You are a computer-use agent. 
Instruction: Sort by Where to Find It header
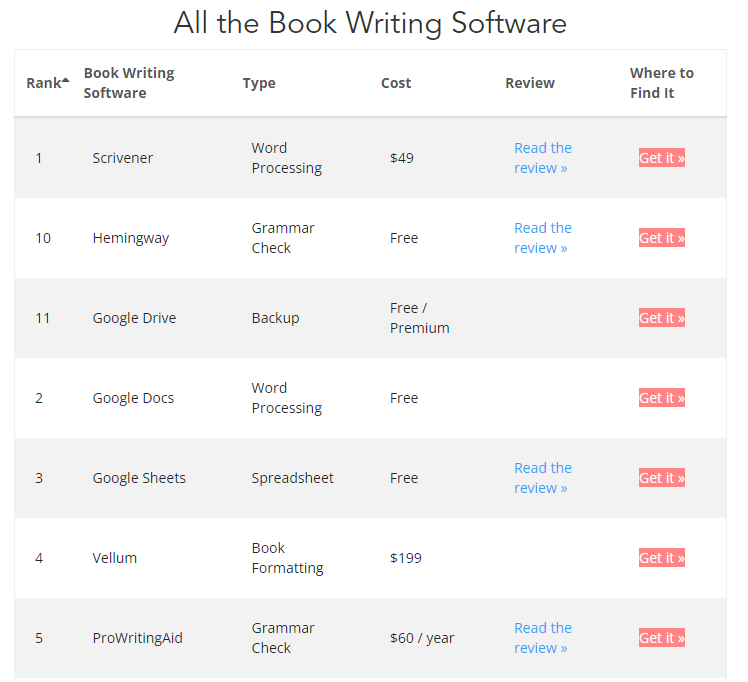(x=662, y=83)
